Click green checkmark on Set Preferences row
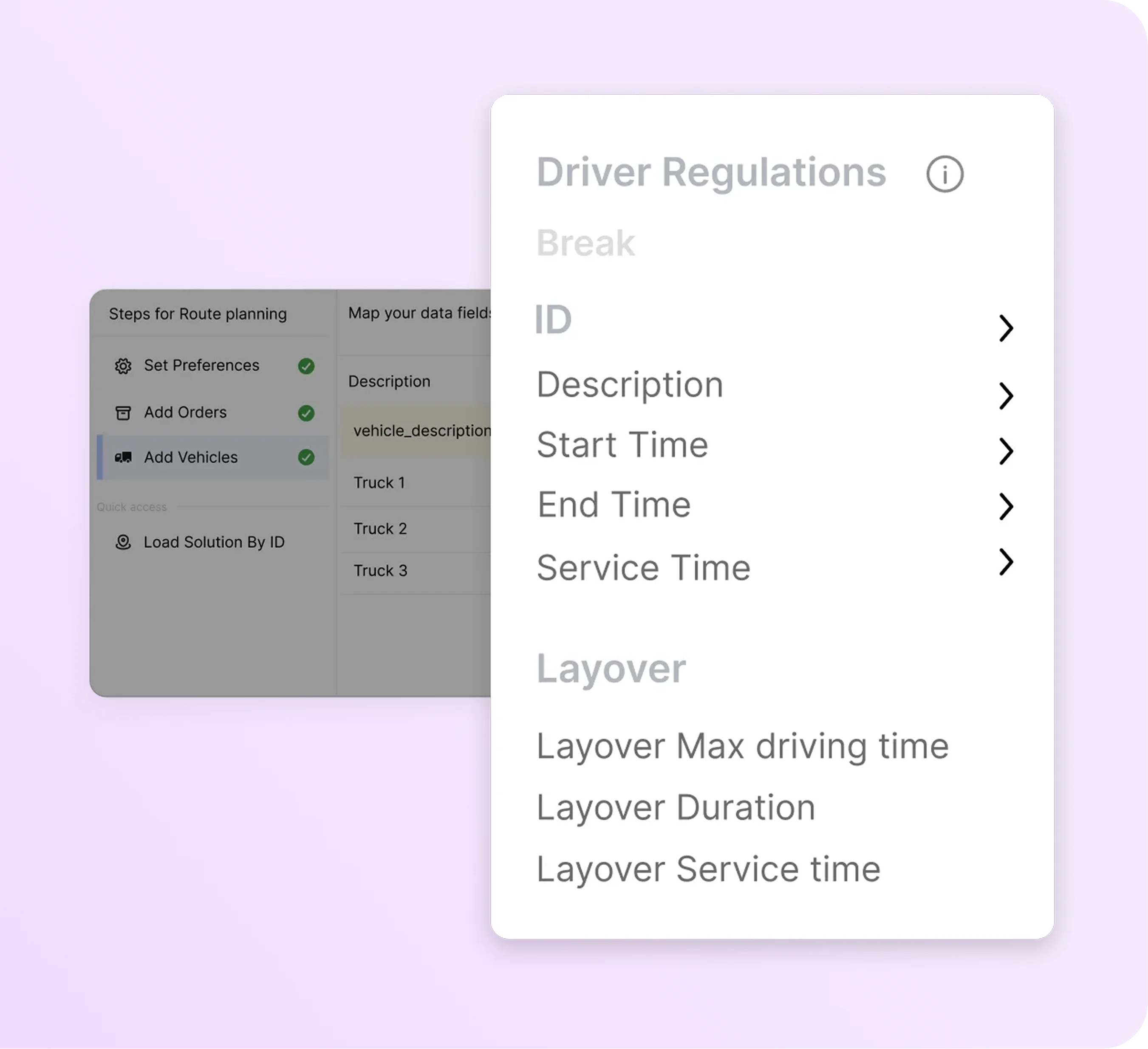The width and height of the screenshot is (1148, 1049). [x=306, y=366]
